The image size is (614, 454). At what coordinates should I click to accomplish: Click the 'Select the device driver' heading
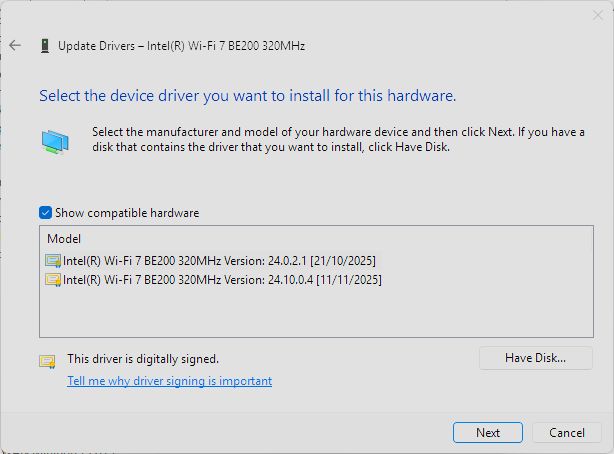coord(247,97)
